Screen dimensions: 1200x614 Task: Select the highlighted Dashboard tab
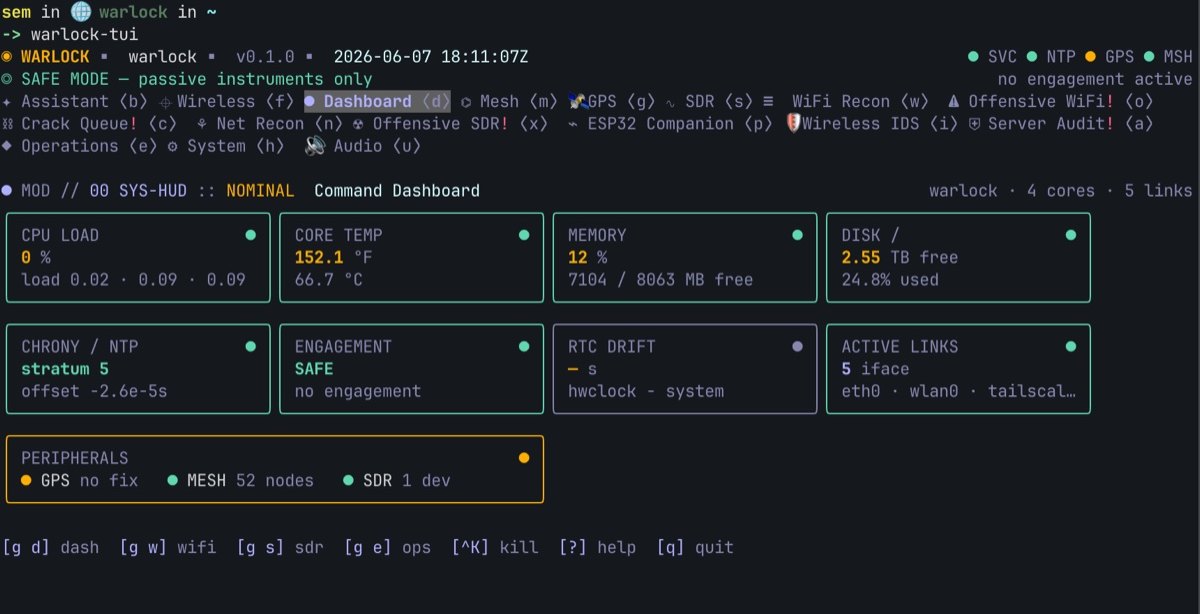(x=378, y=101)
